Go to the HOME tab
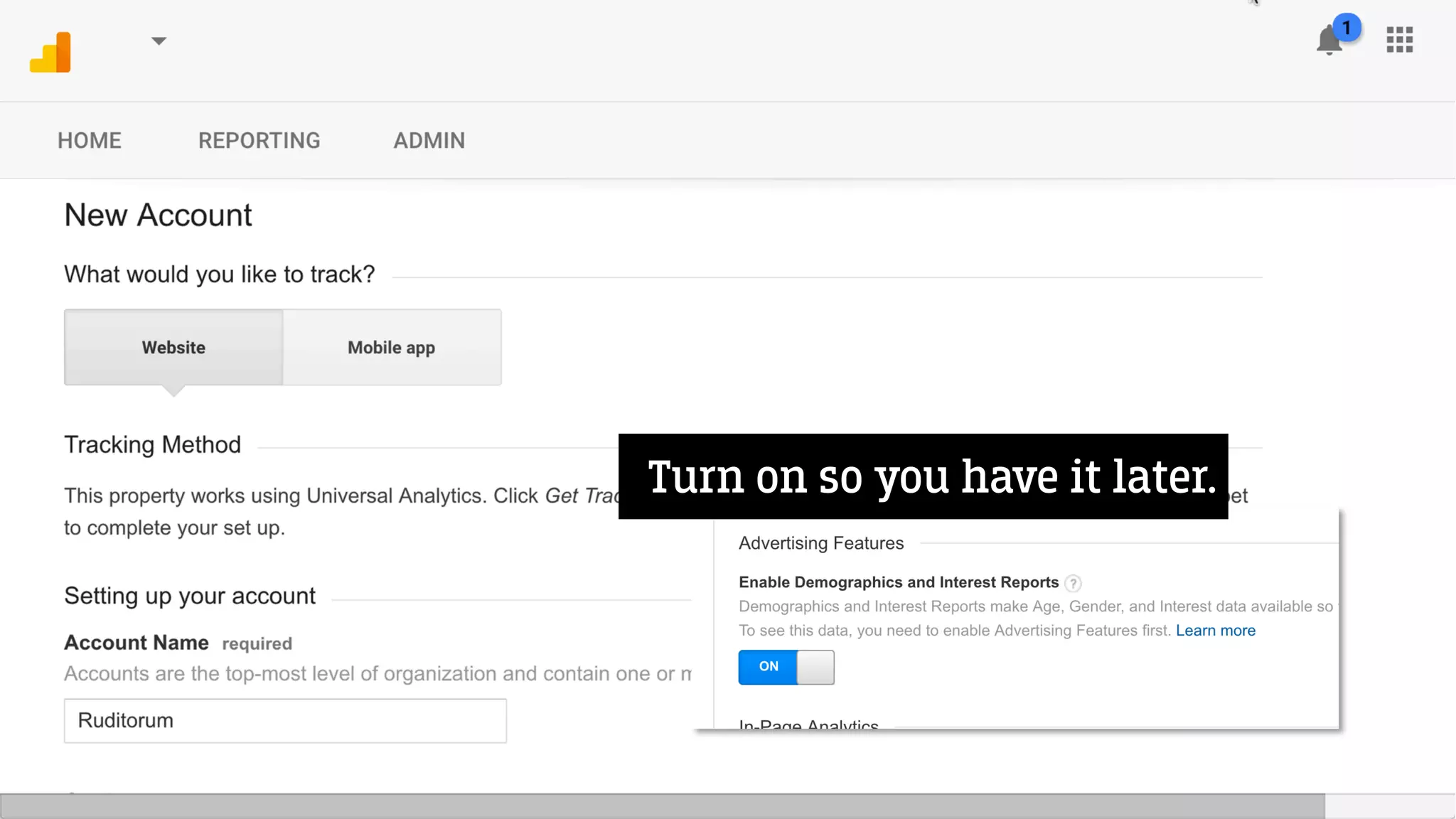The image size is (1456, 819). point(90,141)
